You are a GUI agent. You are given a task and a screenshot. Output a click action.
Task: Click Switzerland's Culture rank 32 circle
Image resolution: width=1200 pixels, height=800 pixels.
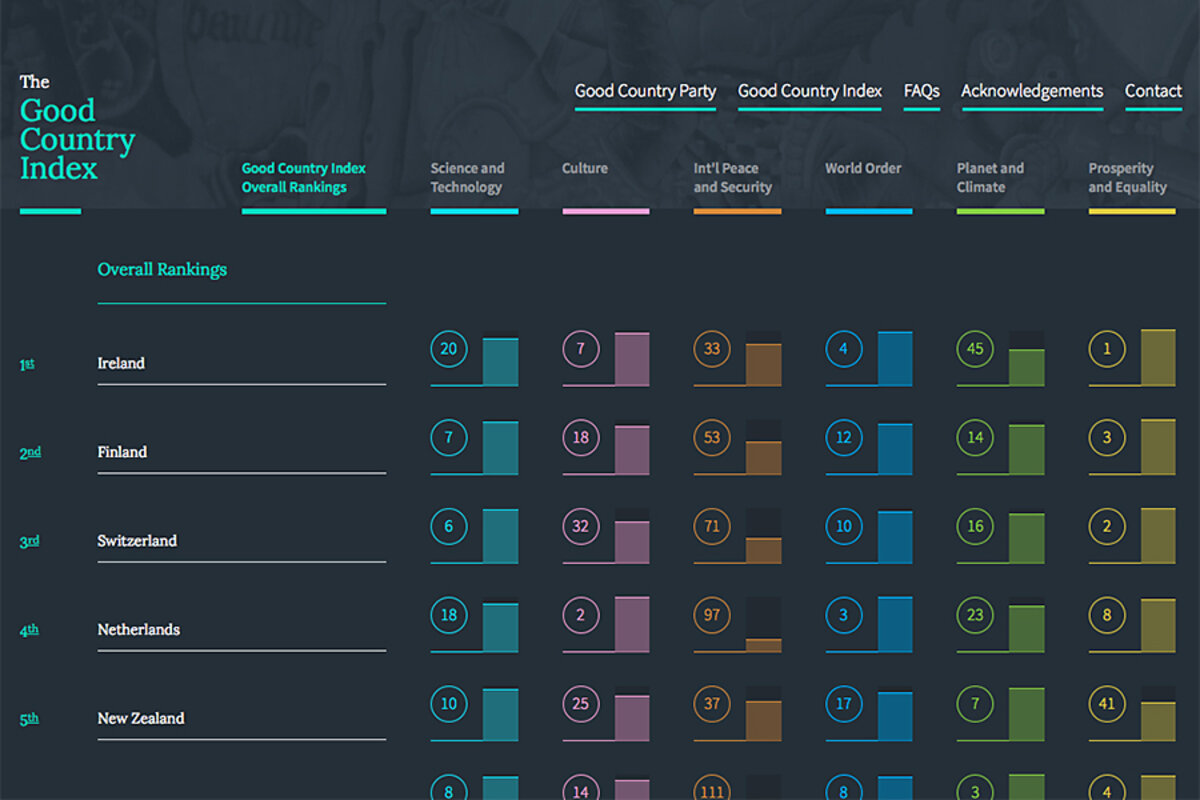point(581,526)
